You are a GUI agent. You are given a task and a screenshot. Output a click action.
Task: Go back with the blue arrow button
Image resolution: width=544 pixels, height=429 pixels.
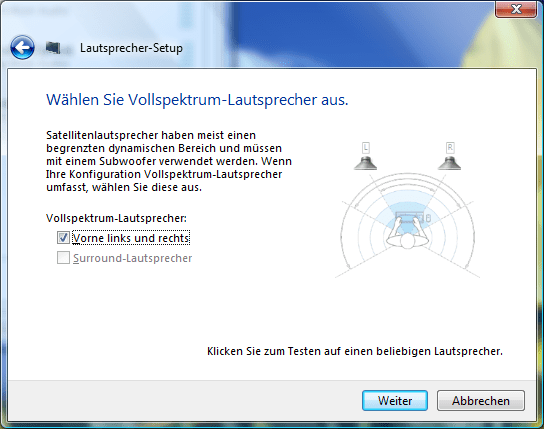click(x=22, y=48)
